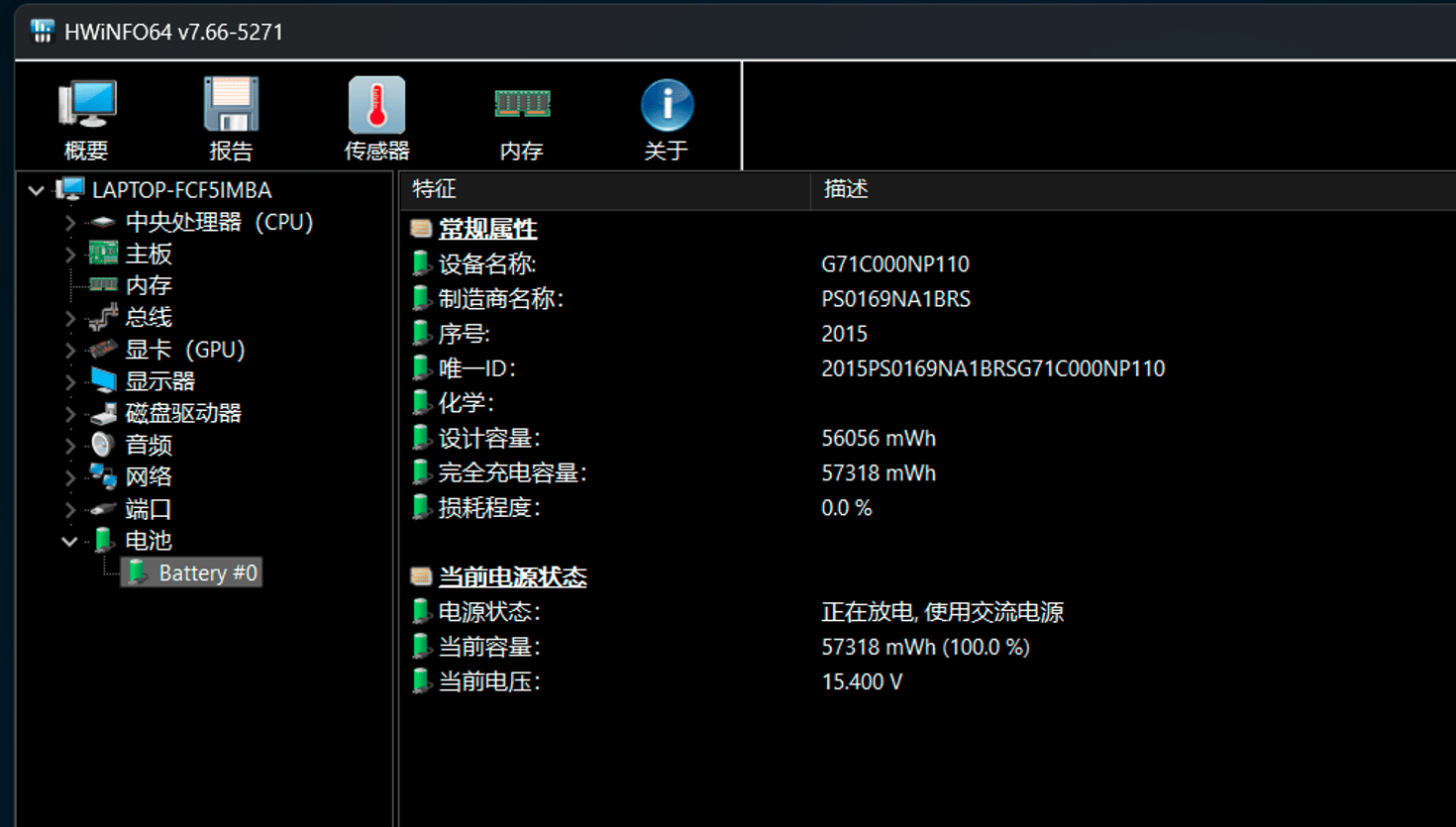Screen dimensions: 1456x827
Task: Select the 主板 motherboard tree item
Action: (148, 255)
